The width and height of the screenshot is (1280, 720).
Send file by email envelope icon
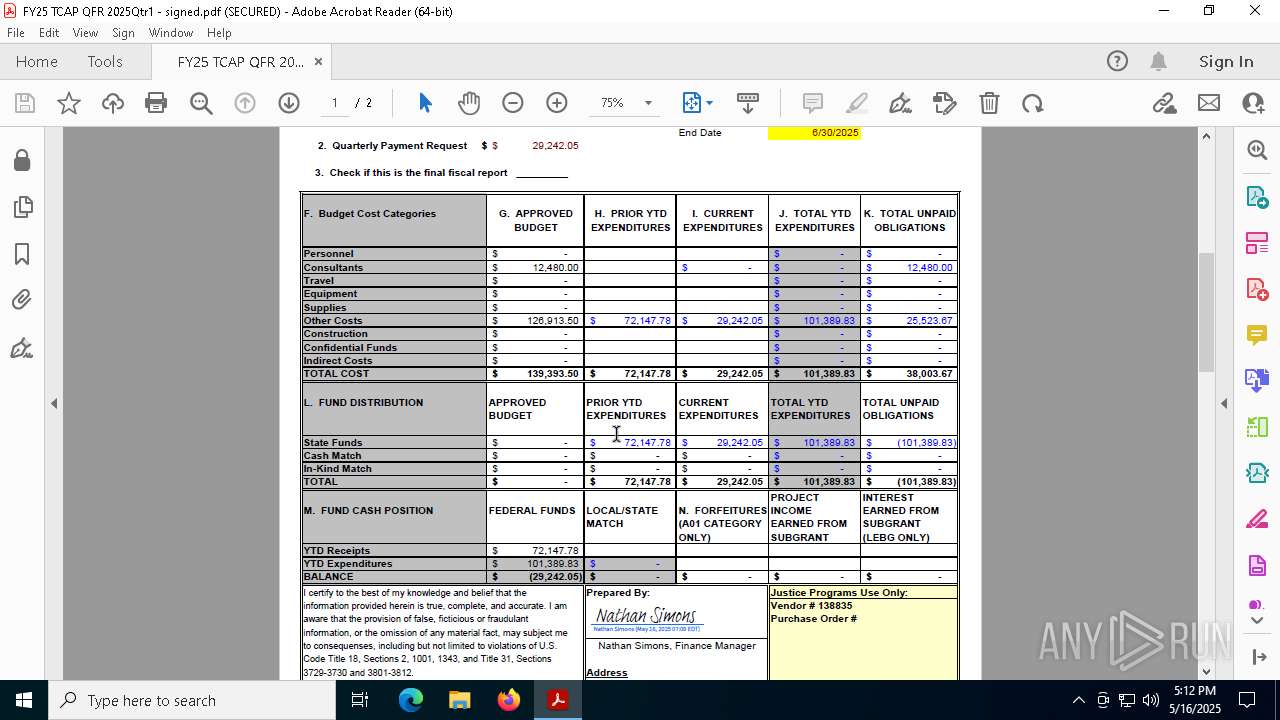[x=1209, y=103]
